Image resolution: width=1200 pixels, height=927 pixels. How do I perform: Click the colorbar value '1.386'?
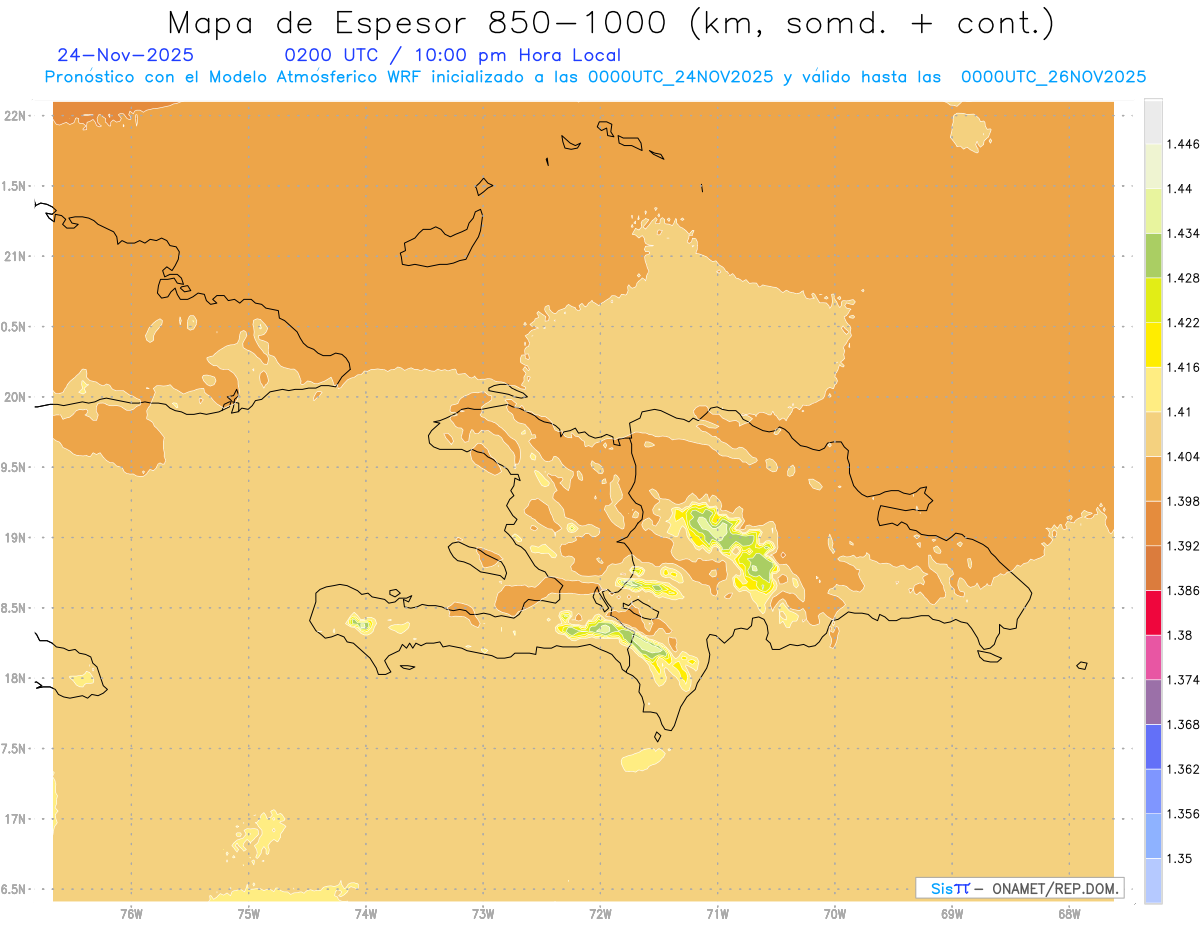pos(1185,591)
